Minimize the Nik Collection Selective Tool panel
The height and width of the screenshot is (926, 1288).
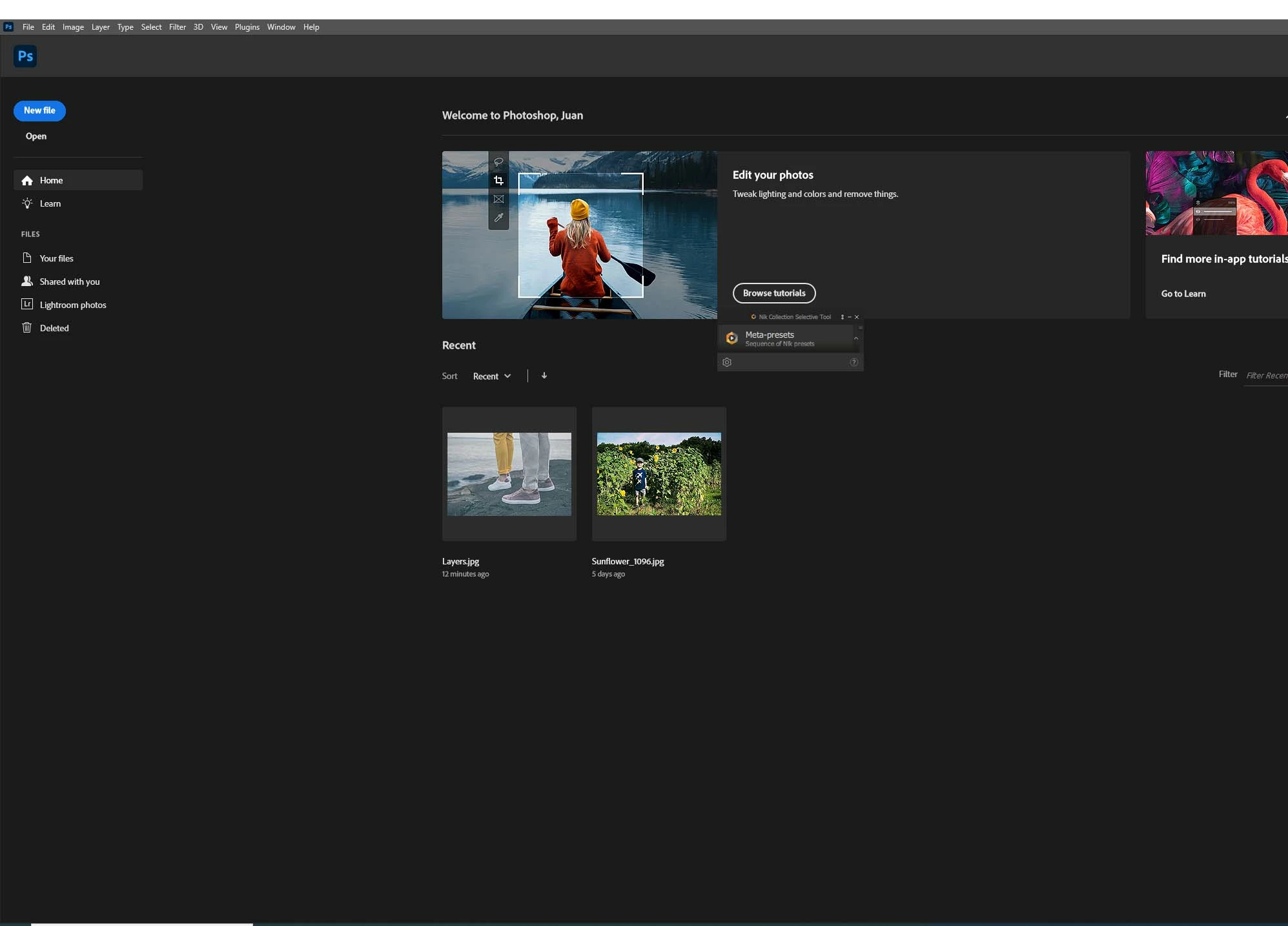pos(850,317)
